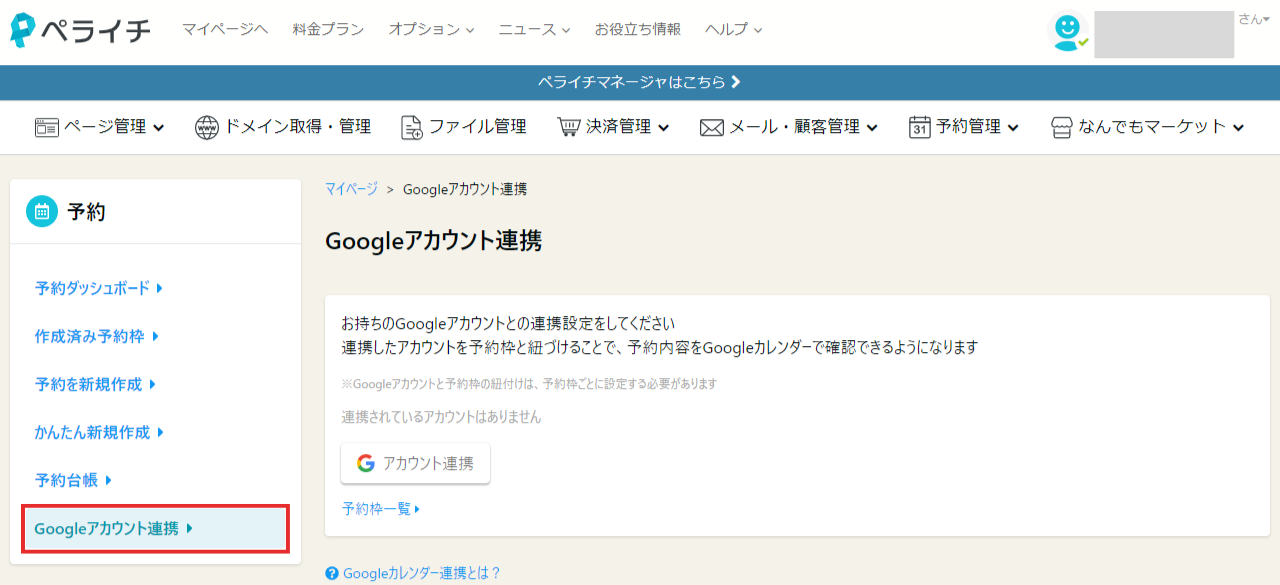
Task: Open the なんでもマーケット storefront icon
Action: click(1060, 127)
